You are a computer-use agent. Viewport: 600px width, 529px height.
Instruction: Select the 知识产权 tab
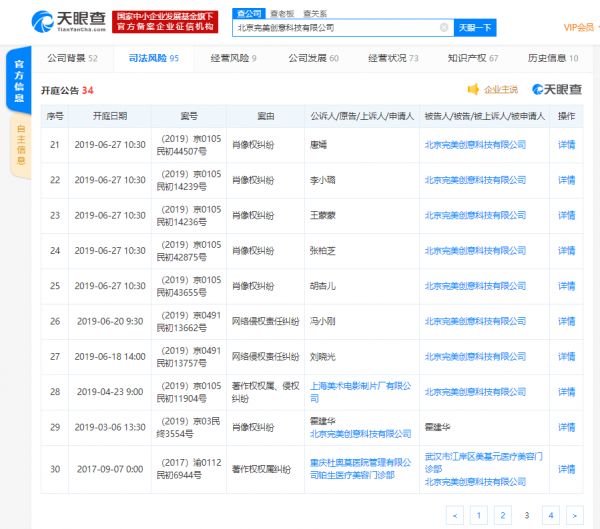473,59
